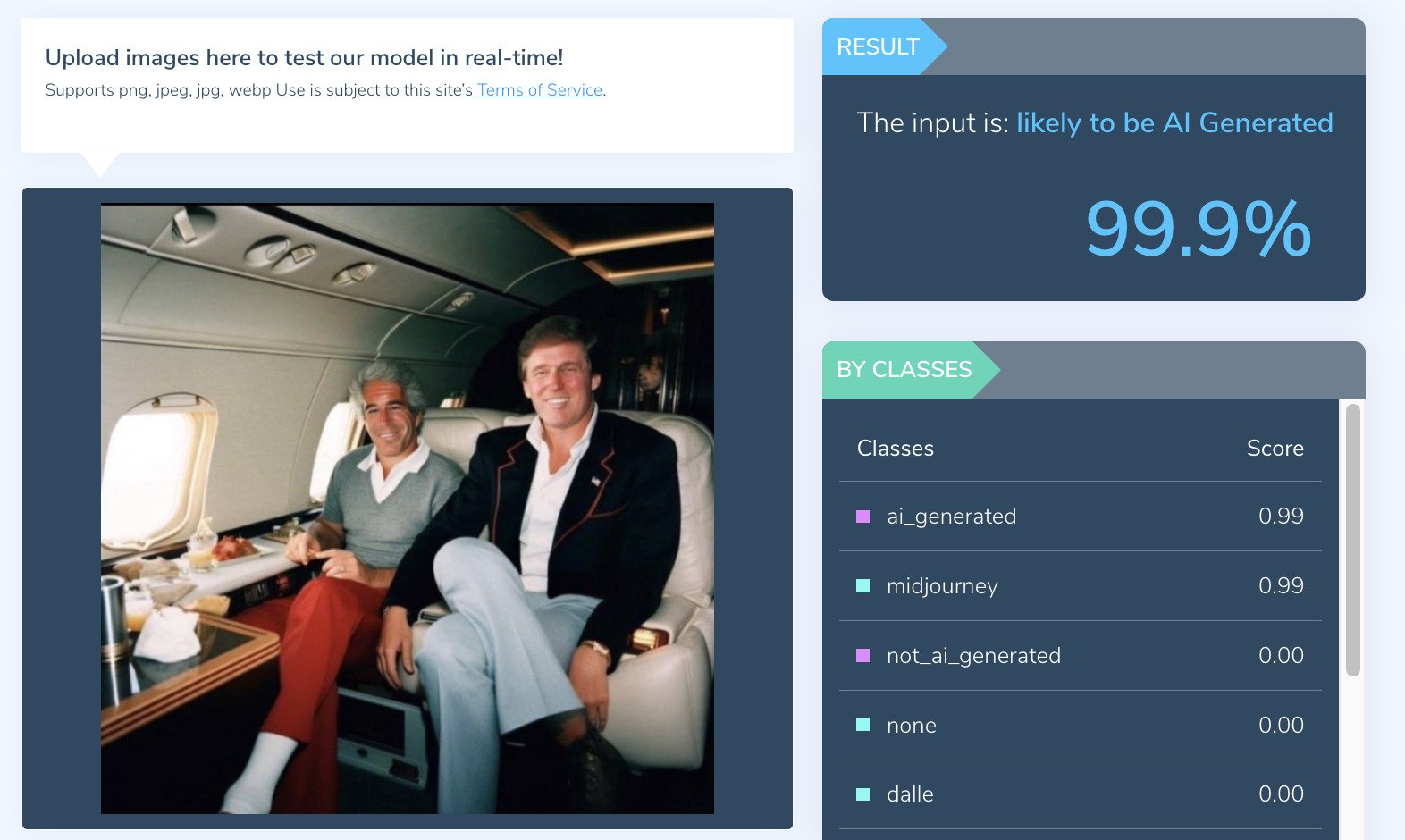Click the Classes column header

(895, 449)
